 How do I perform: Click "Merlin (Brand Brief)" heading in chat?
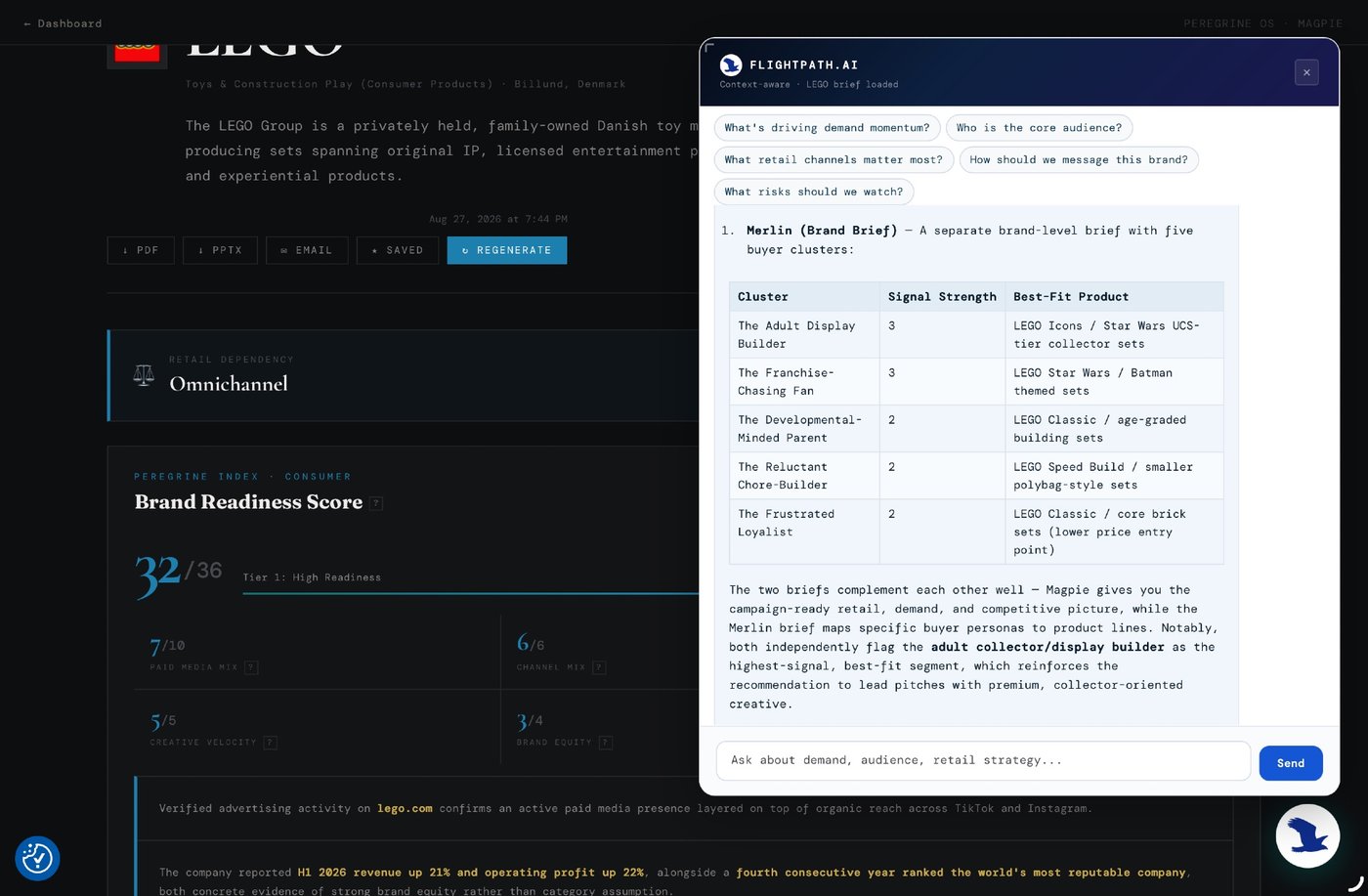pyautogui.click(x=822, y=231)
